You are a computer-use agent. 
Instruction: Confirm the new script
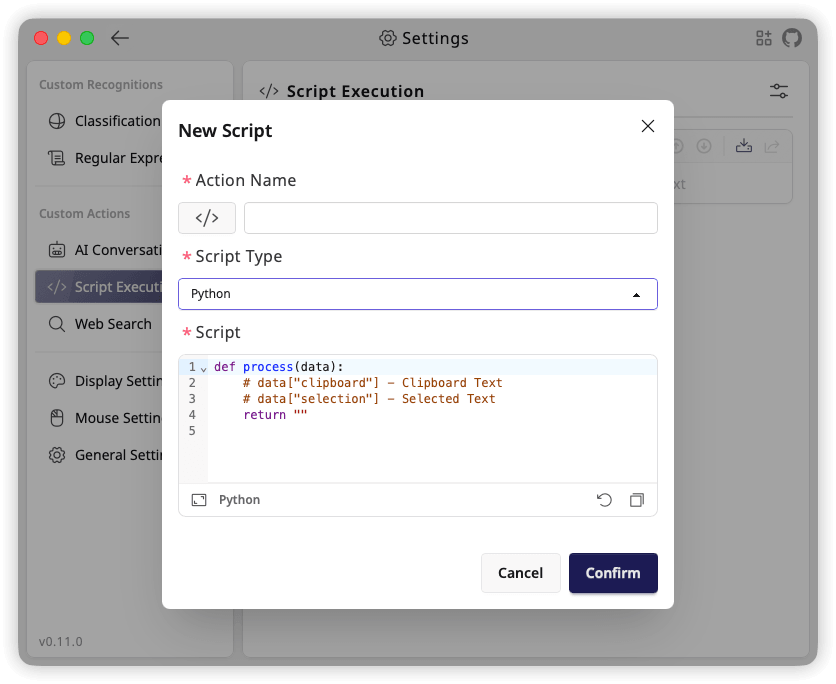point(613,573)
